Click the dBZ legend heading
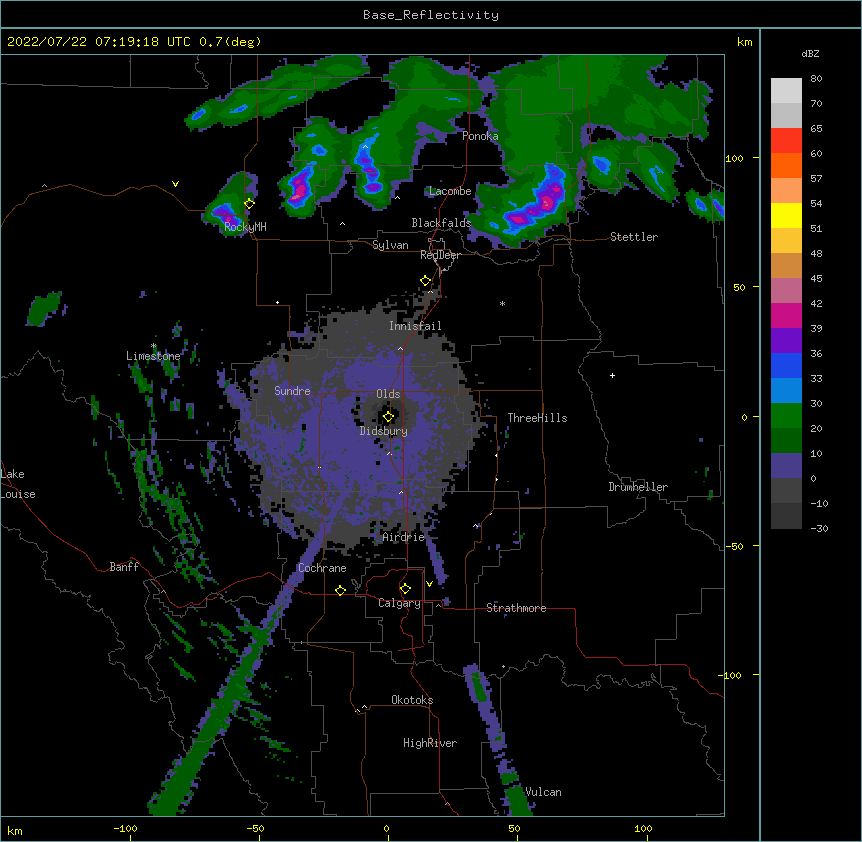 click(810, 54)
